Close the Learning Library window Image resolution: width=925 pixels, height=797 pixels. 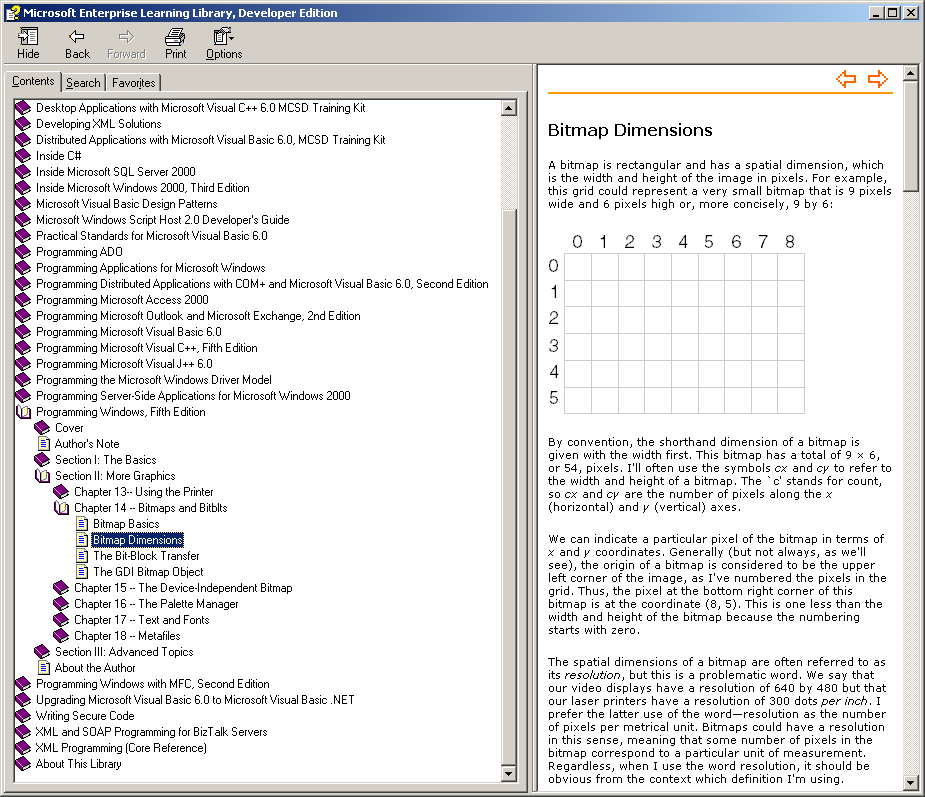910,12
